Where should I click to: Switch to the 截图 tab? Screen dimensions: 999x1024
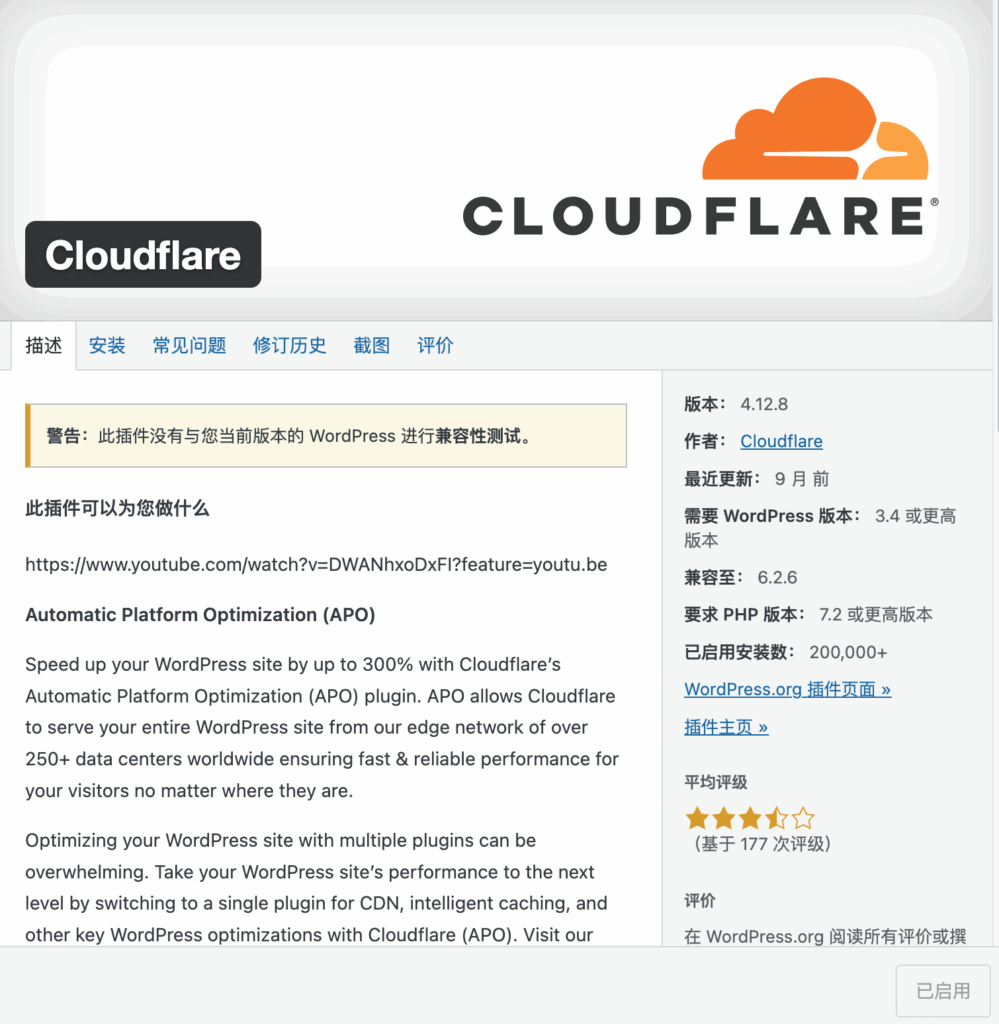372,345
